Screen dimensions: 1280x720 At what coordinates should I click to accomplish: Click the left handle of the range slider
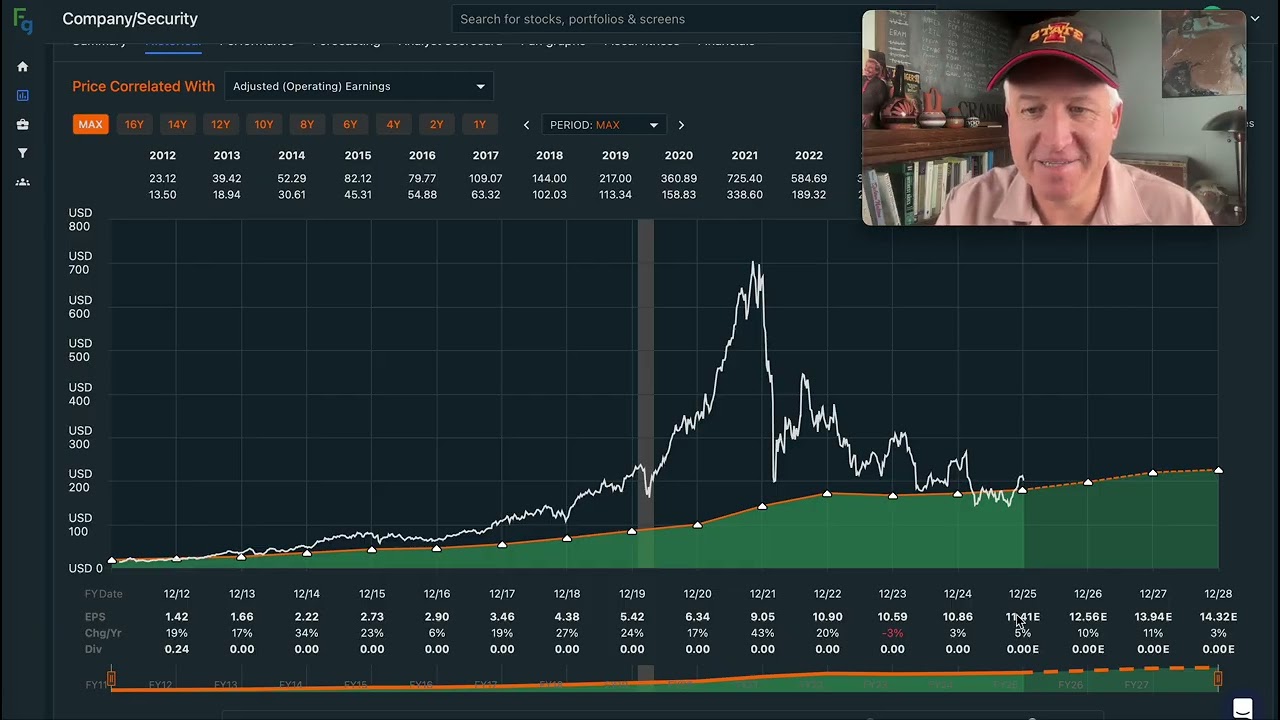(111, 680)
